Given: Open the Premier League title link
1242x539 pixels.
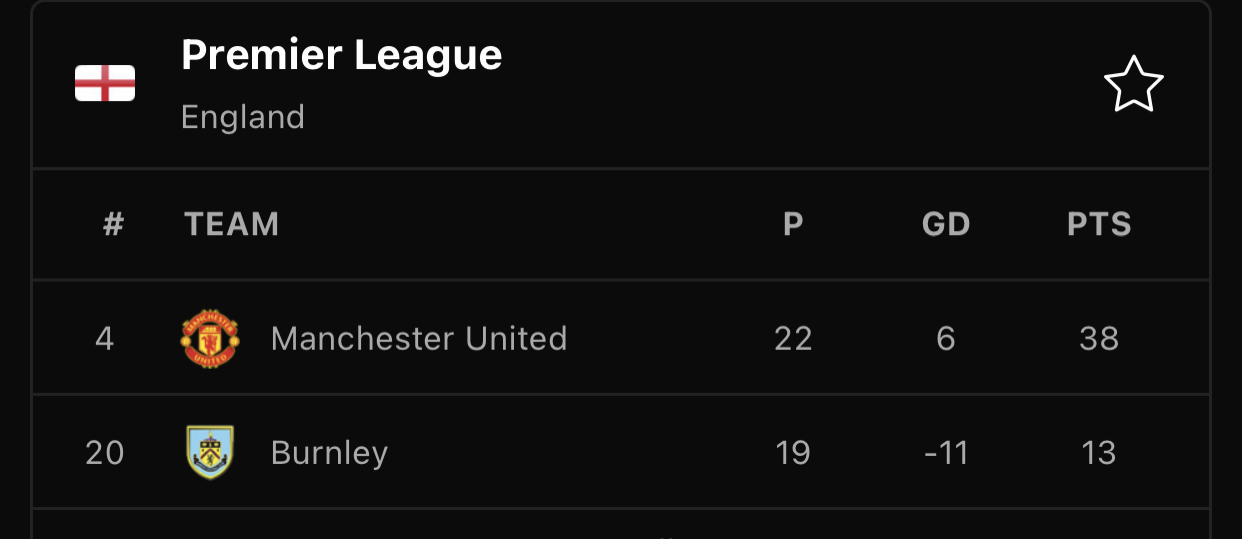Looking at the screenshot, I should tap(342, 56).
